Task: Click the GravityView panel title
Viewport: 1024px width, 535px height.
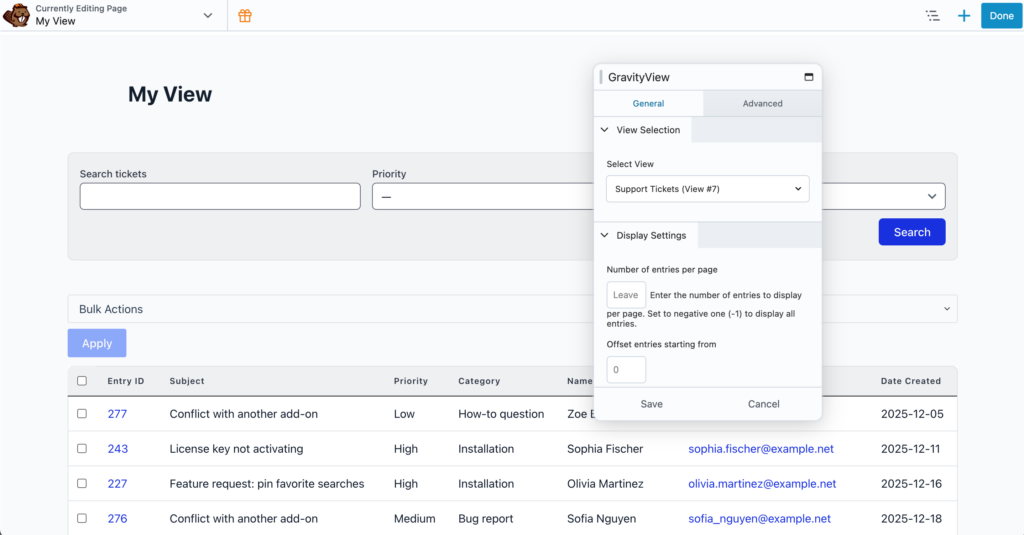Action: pyautogui.click(x=639, y=77)
